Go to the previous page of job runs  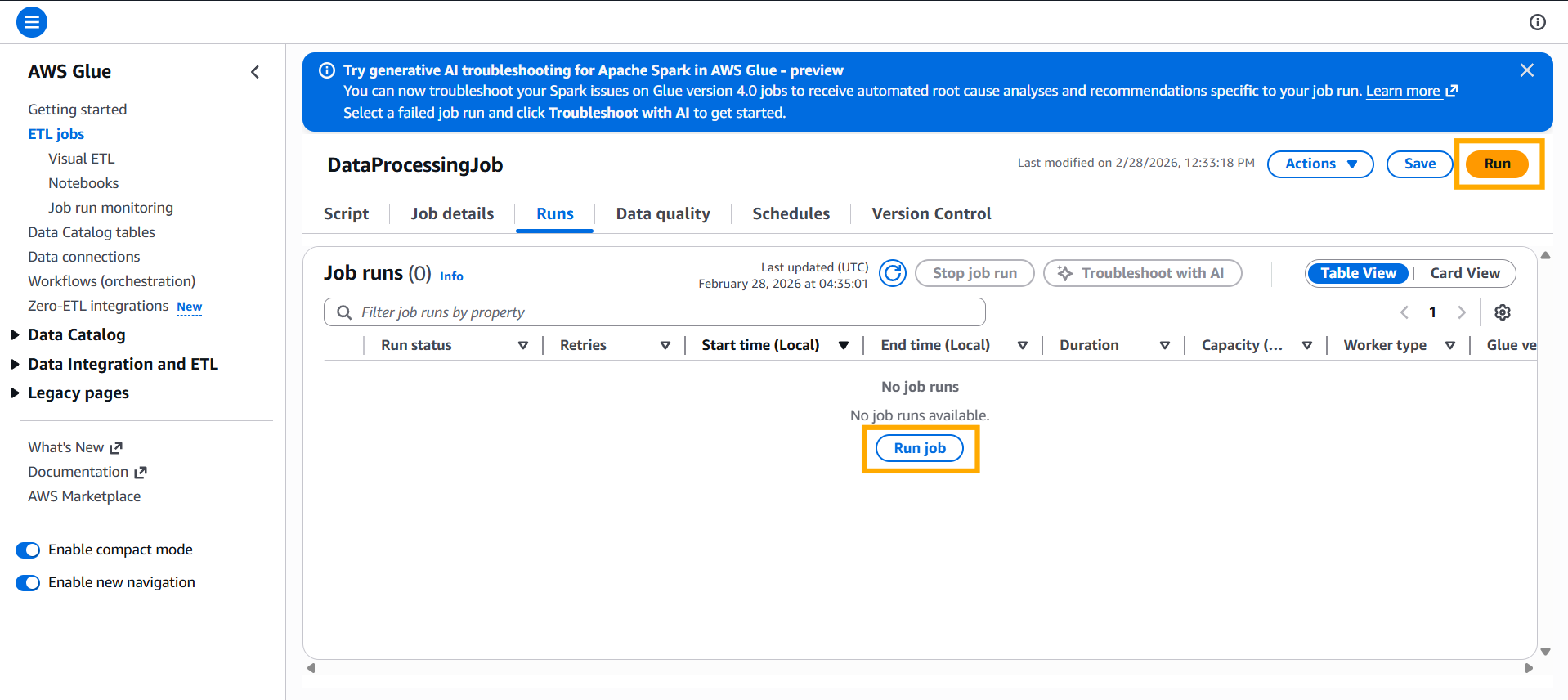pyautogui.click(x=1404, y=312)
